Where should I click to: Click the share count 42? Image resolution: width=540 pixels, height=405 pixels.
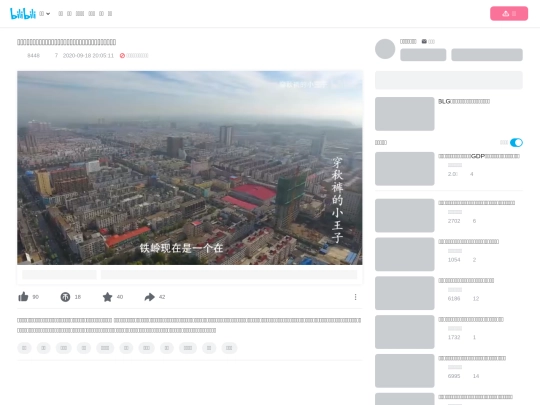click(x=162, y=297)
